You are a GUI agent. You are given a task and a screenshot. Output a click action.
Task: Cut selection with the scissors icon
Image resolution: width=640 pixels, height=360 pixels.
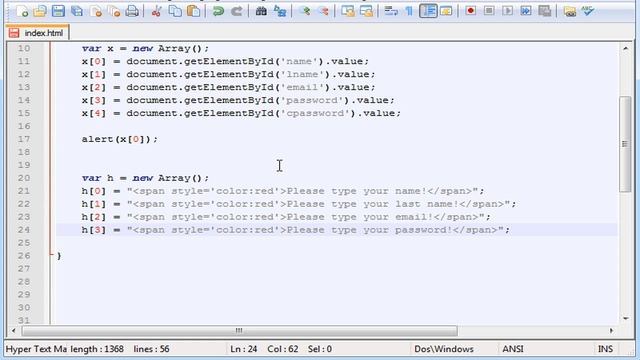tap(156, 11)
